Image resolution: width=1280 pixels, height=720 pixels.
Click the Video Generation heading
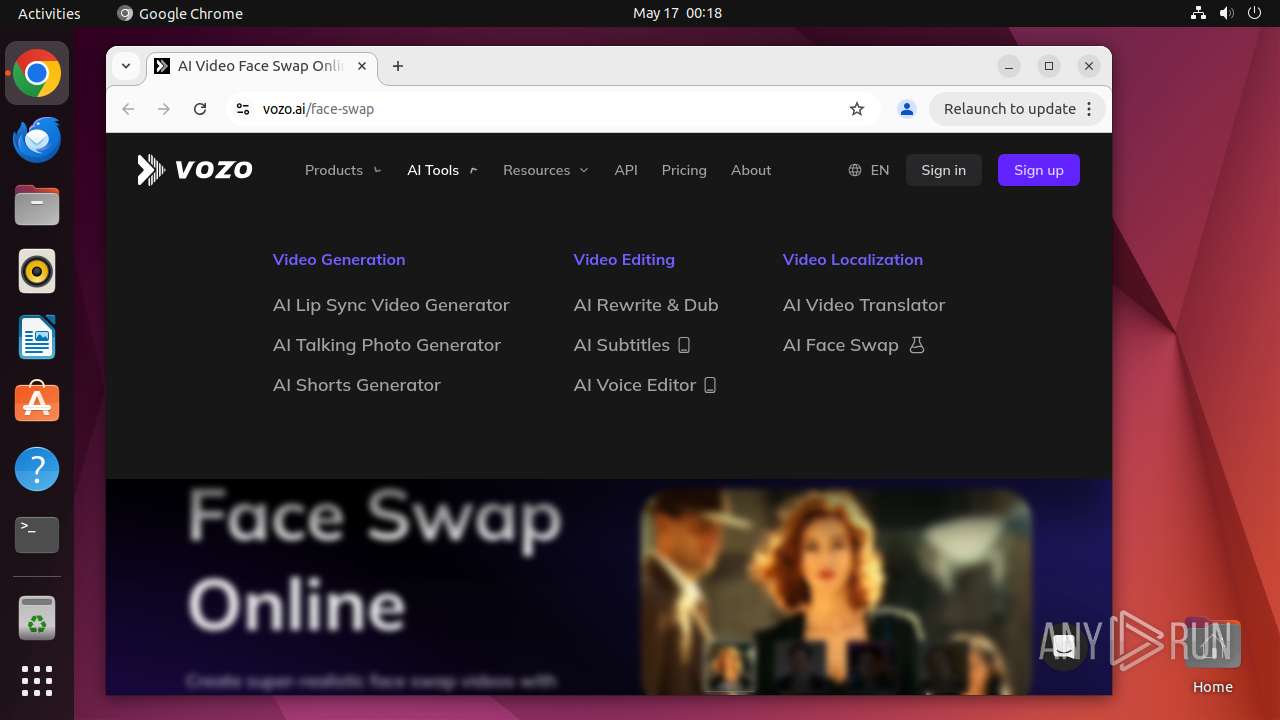click(339, 259)
